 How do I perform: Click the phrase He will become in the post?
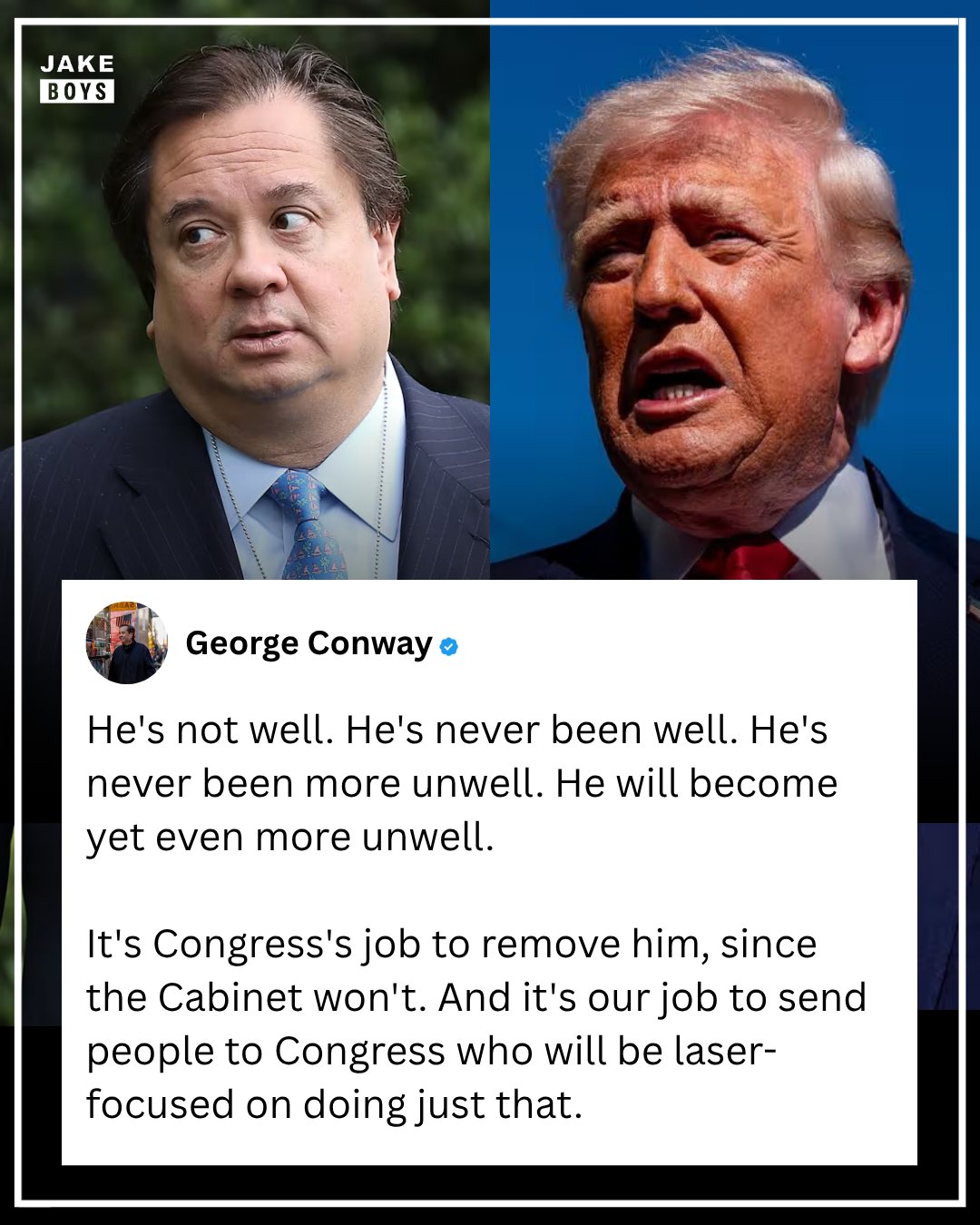(696, 784)
